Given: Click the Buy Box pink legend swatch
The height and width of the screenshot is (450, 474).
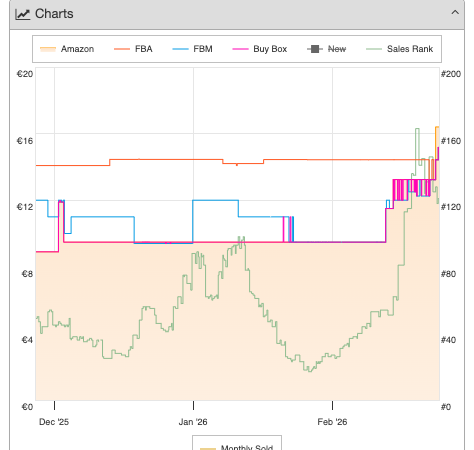Looking at the screenshot, I should (x=240, y=49).
